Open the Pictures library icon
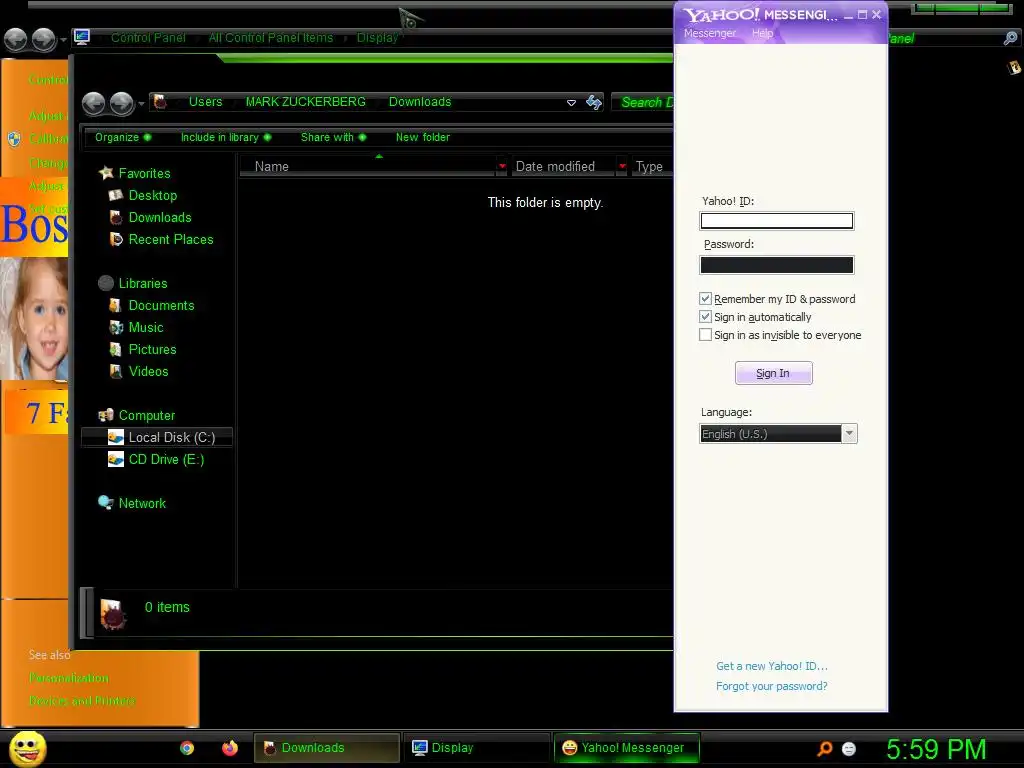1024x768 pixels. (x=116, y=349)
